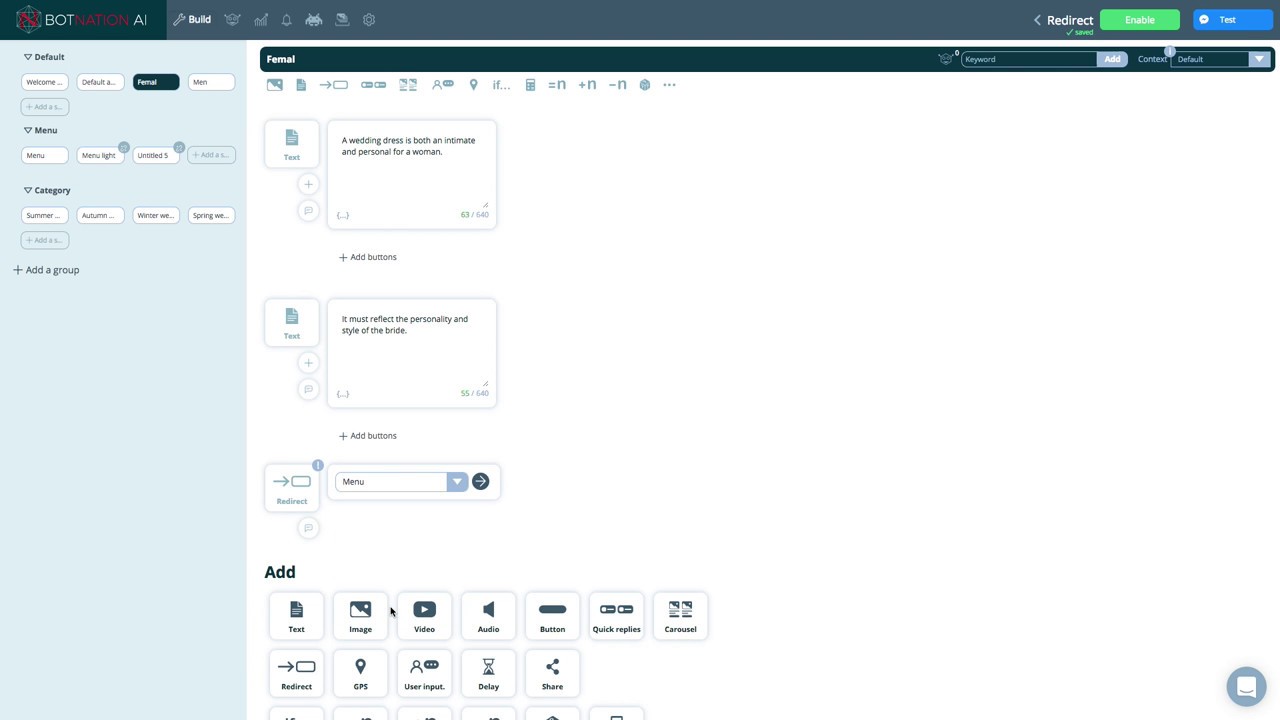Open the Autumn sequence in Category
The image size is (1280, 720).
(x=100, y=215)
